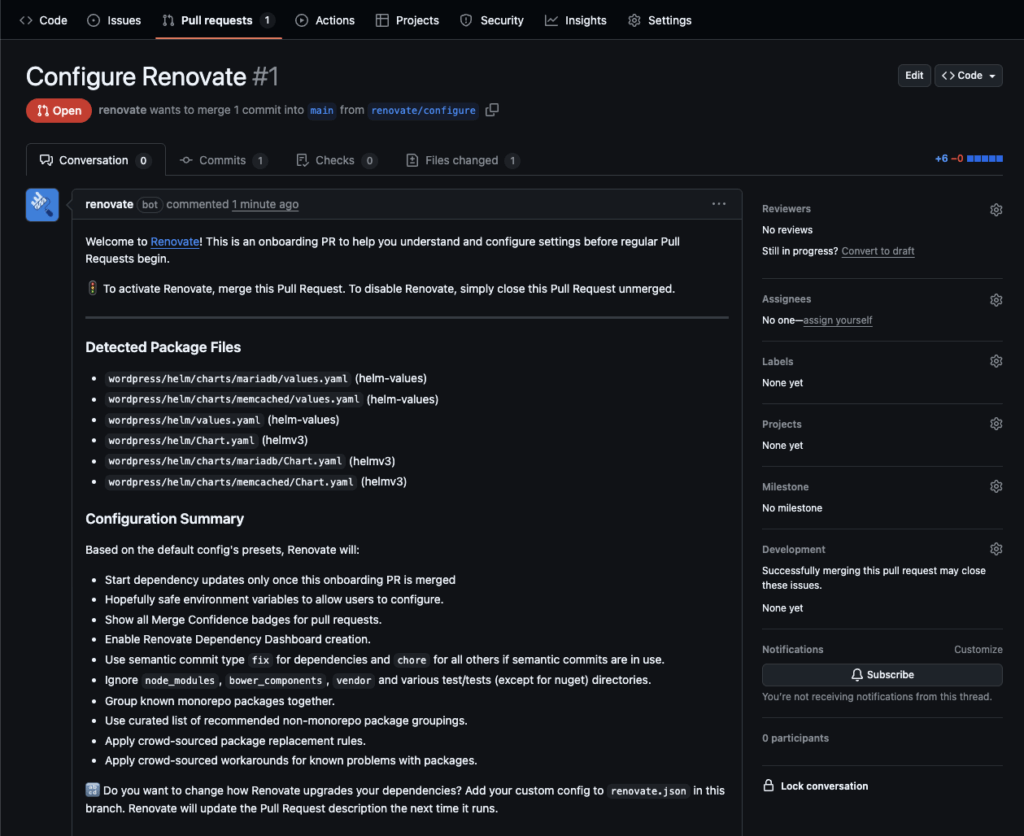View the Files changed tab
This screenshot has height=836, width=1024.
463,161
